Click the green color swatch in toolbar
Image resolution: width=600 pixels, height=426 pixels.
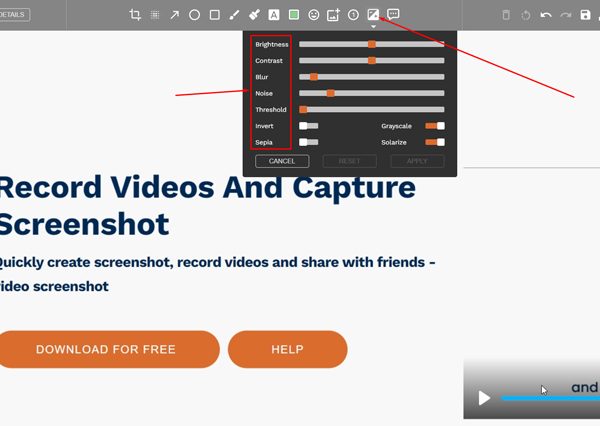point(293,15)
